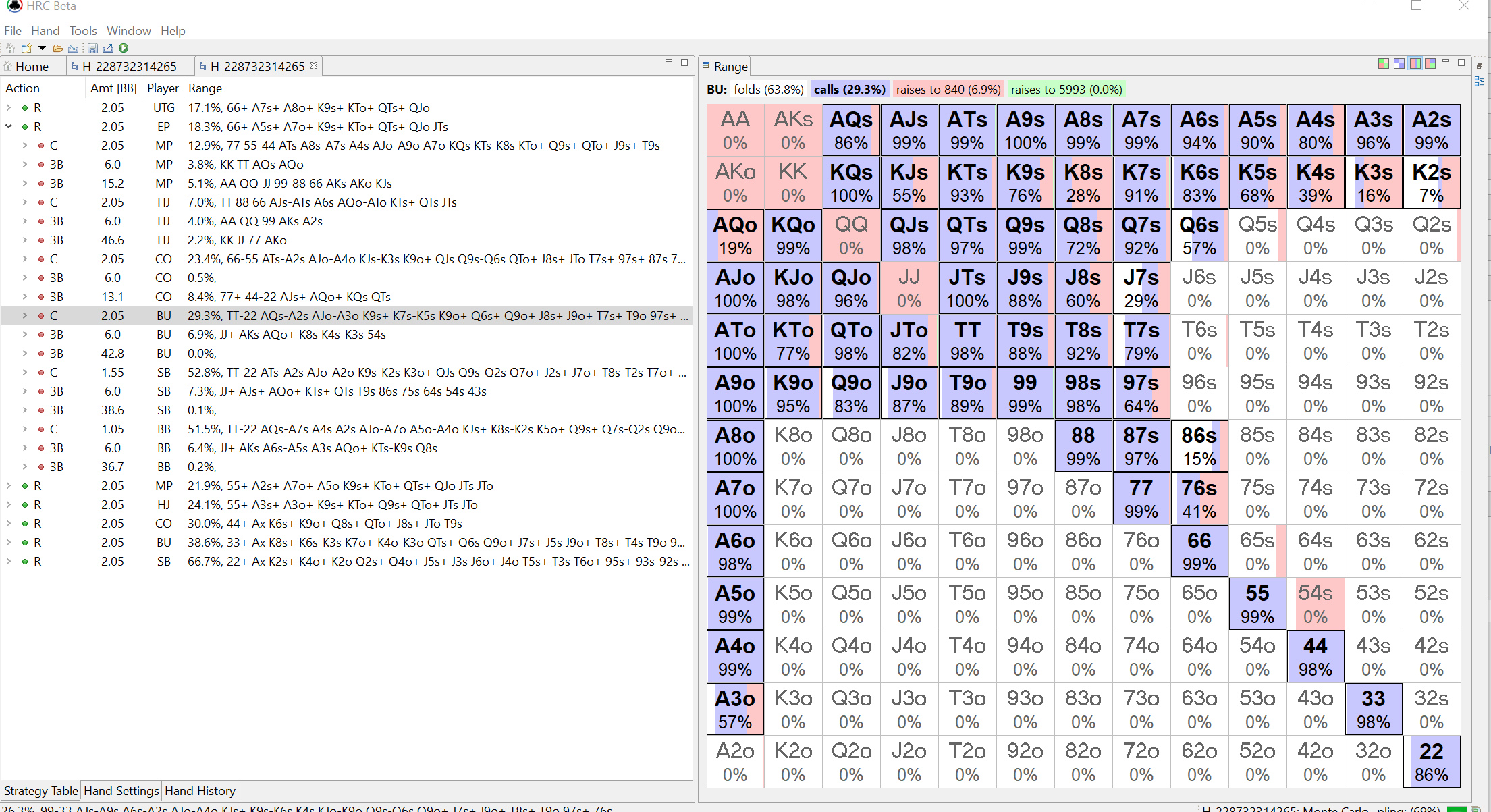Toggle the red-blue-green split range view mode
The width and height of the screenshot is (1491, 812).
(1430, 63)
